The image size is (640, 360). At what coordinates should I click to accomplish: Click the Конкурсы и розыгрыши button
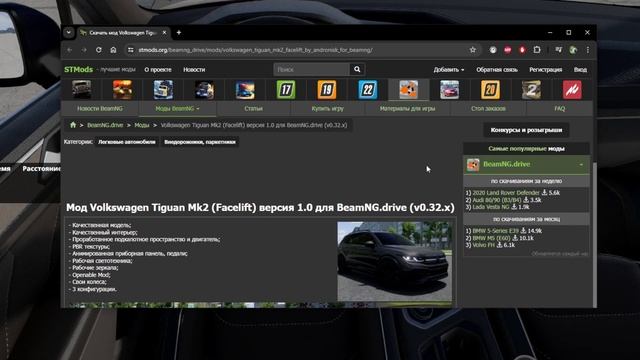[526, 130]
